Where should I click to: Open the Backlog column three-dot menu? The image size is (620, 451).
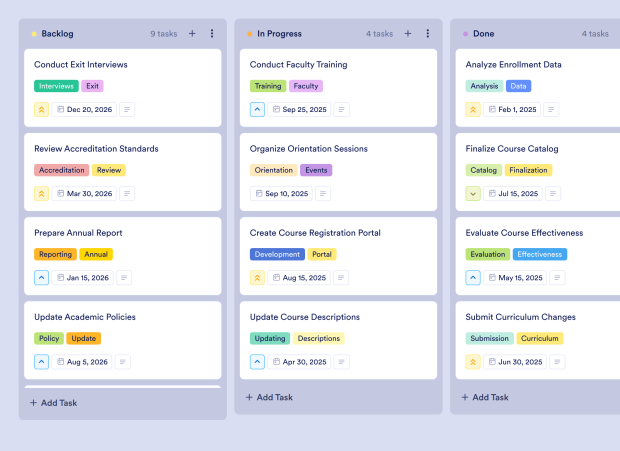click(x=212, y=33)
